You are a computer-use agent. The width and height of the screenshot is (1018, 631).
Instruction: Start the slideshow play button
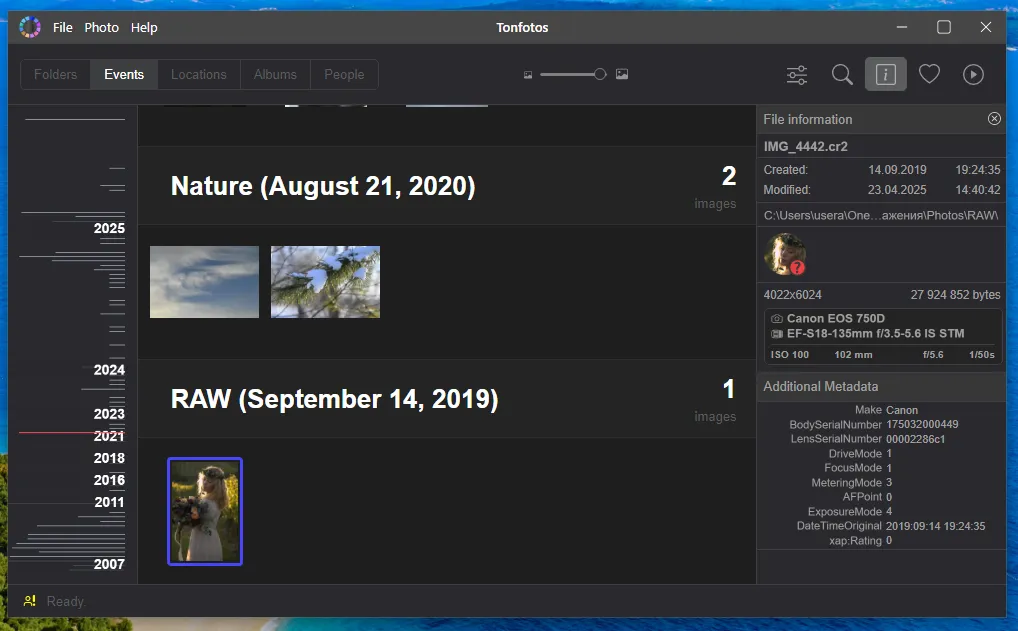(973, 75)
